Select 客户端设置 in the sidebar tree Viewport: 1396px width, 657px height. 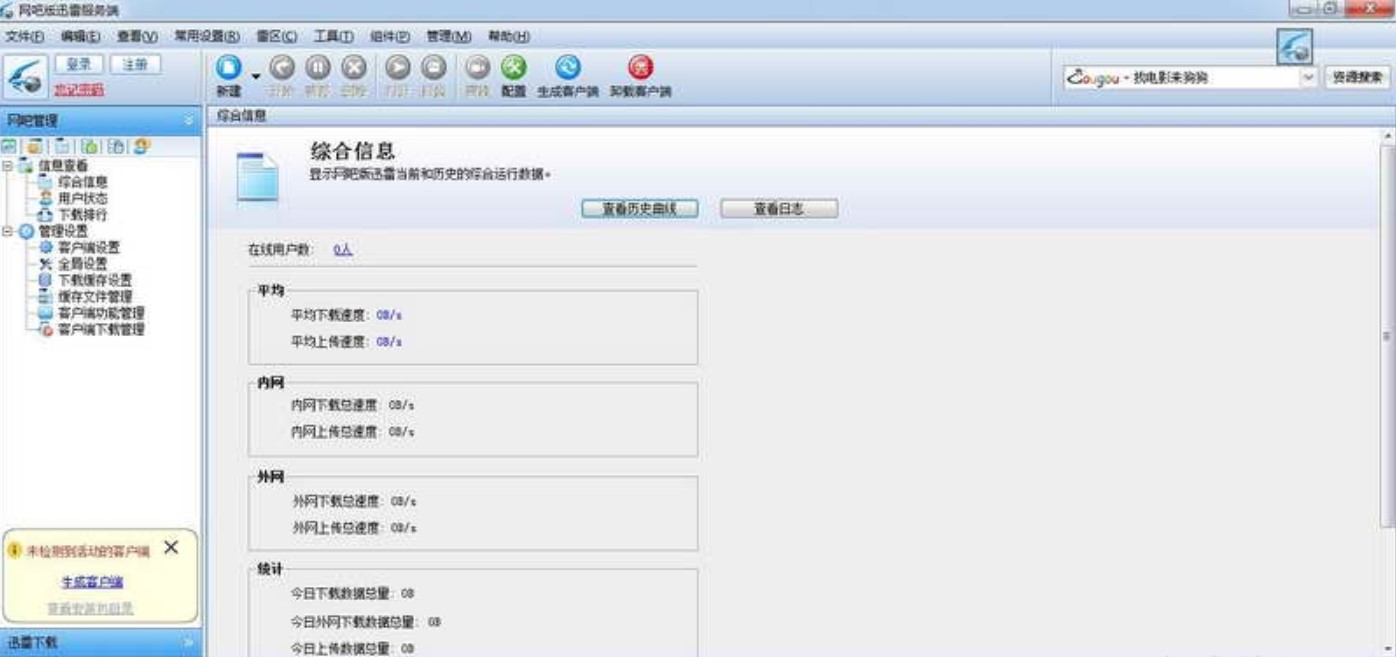pos(88,247)
